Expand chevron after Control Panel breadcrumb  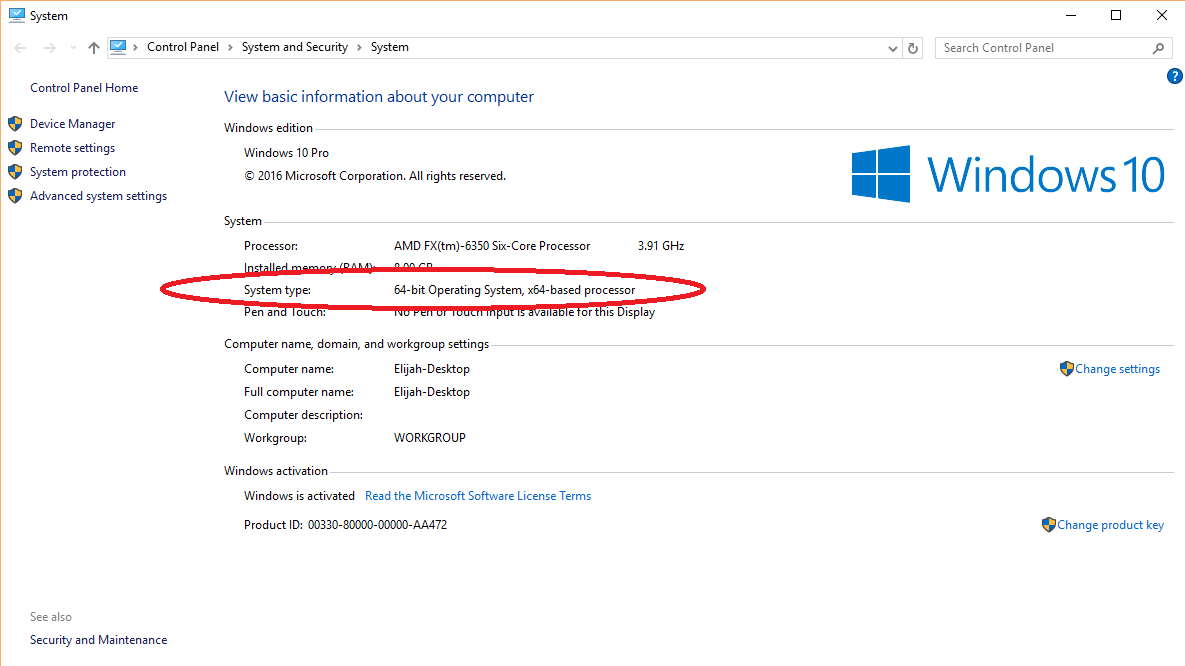point(231,47)
